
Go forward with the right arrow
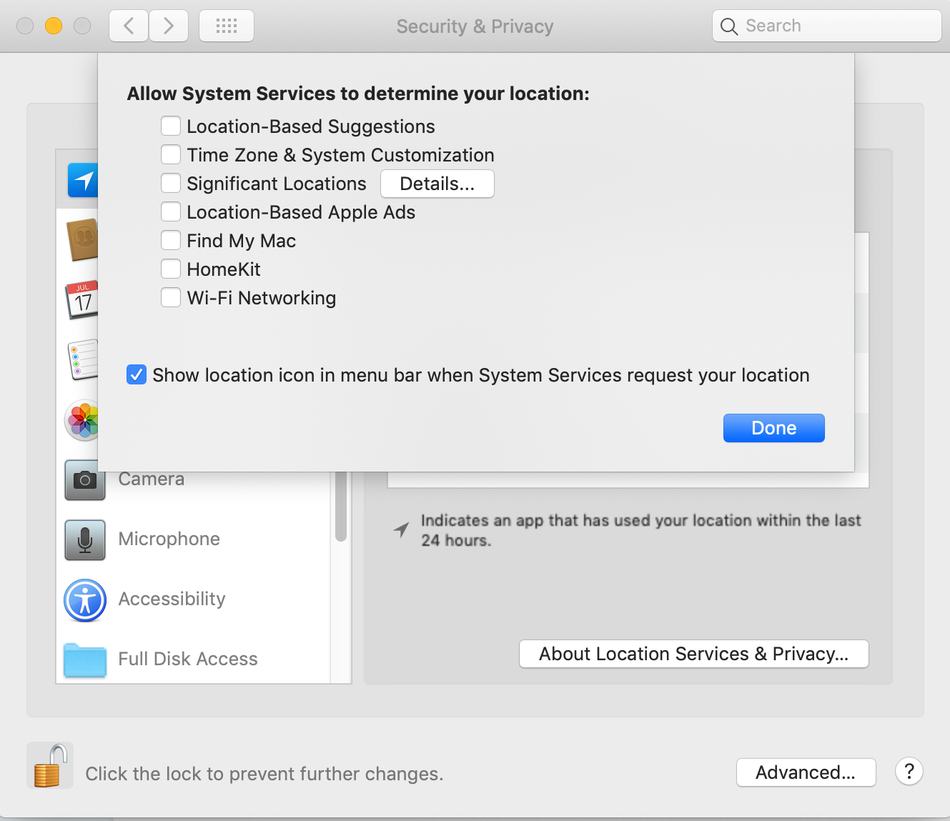pyautogui.click(x=168, y=25)
